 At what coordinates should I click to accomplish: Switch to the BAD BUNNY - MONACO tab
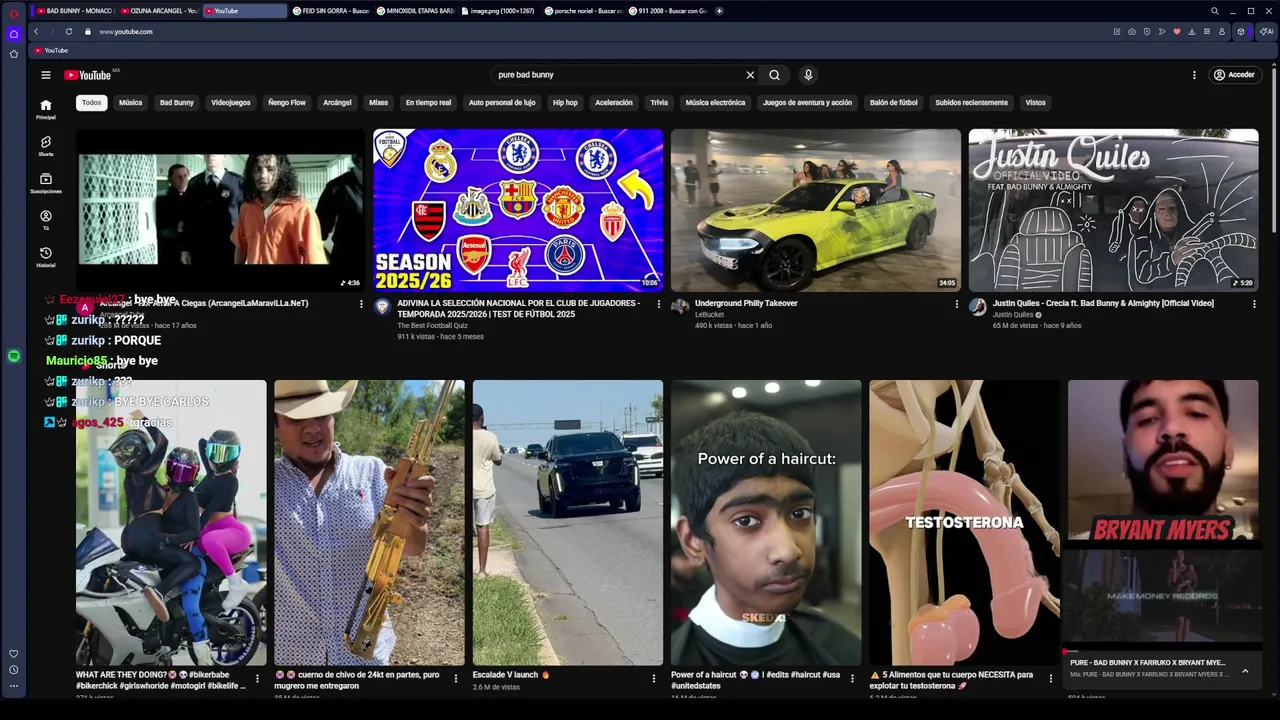[75, 11]
